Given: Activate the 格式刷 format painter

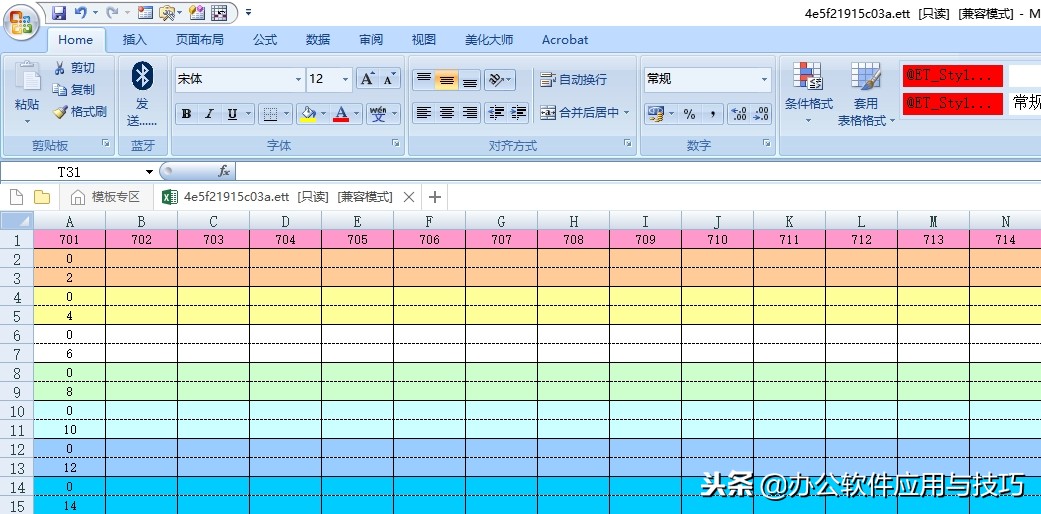Looking at the screenshot, I should pyautogui.click(x=80, y=112).
